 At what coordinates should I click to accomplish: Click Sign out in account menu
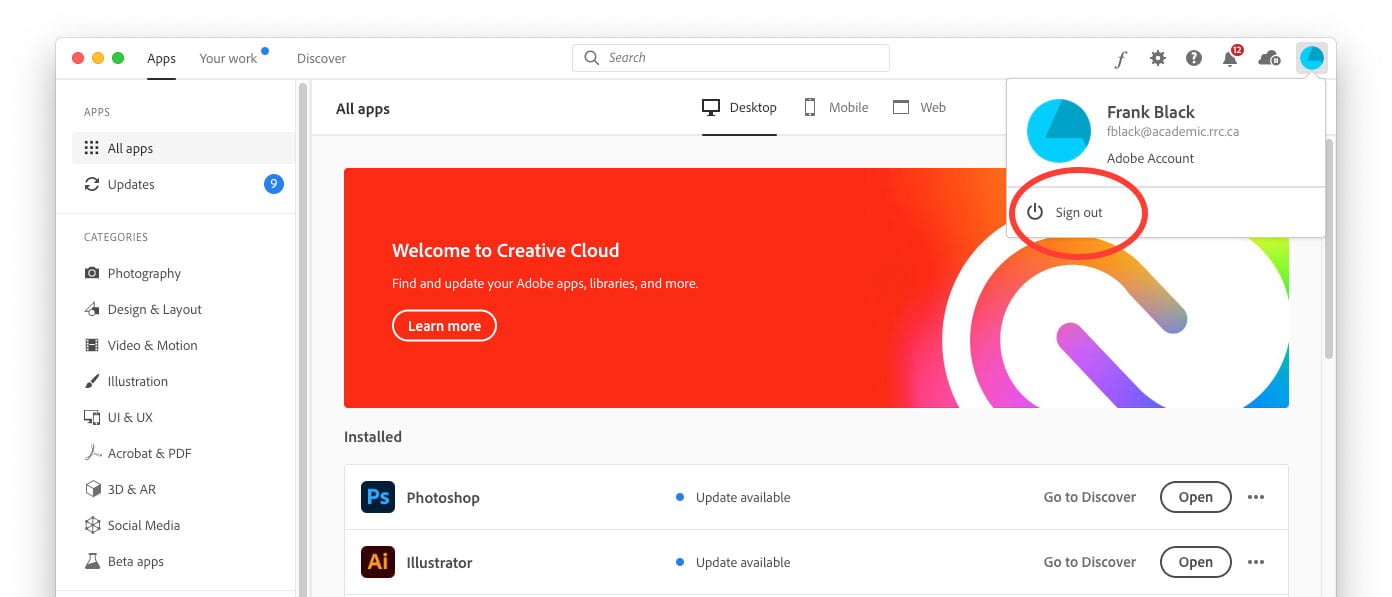click(x=1078, y=213)
